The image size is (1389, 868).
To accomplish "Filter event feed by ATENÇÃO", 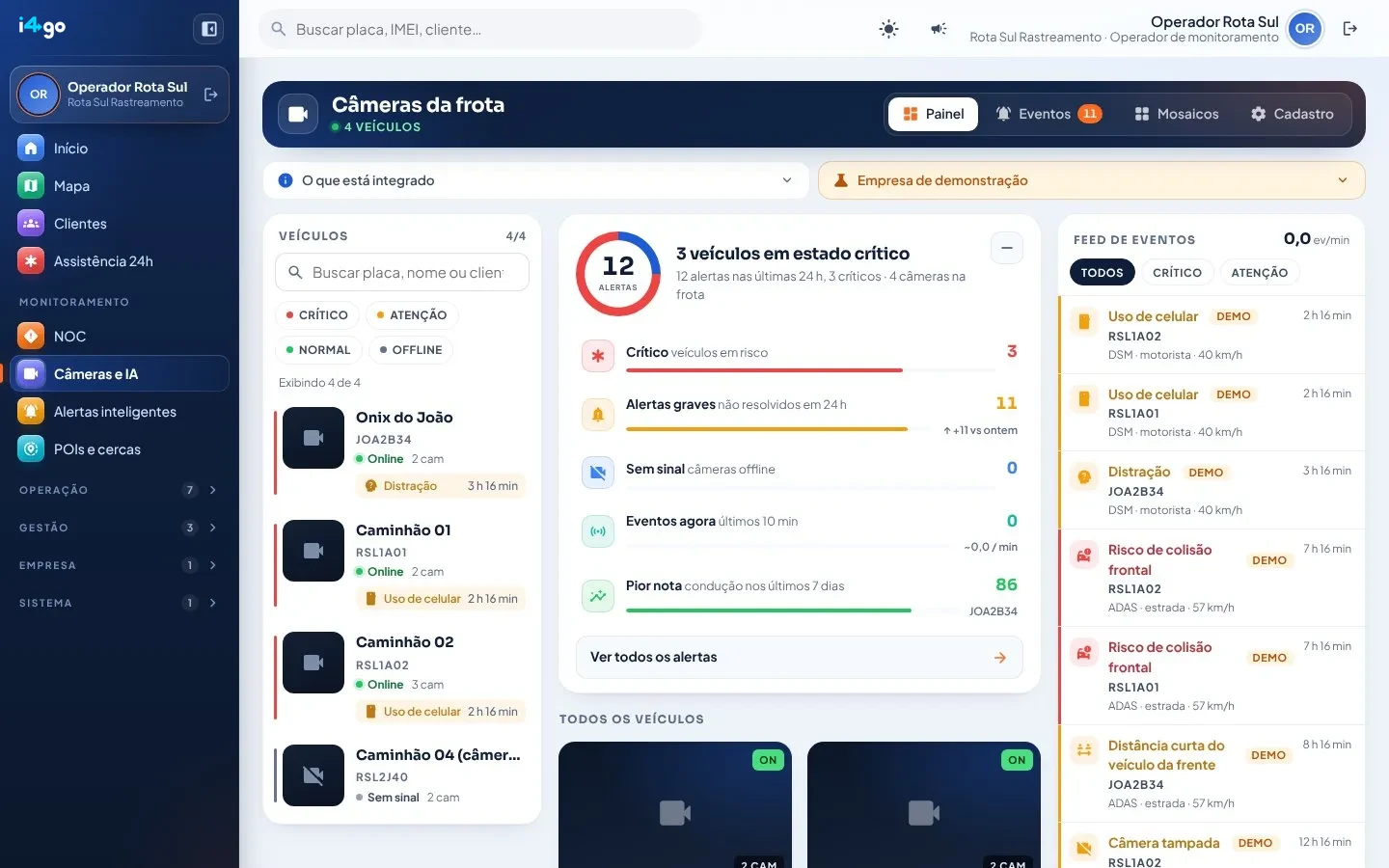I will click(x=1259, y=273).
